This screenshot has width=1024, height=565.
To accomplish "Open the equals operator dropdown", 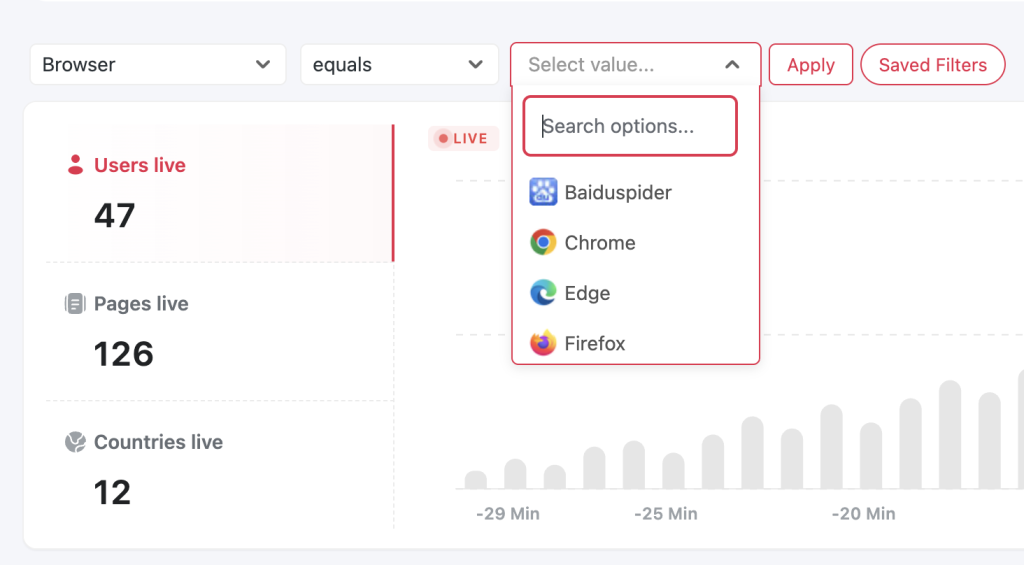I will [398, 65].
